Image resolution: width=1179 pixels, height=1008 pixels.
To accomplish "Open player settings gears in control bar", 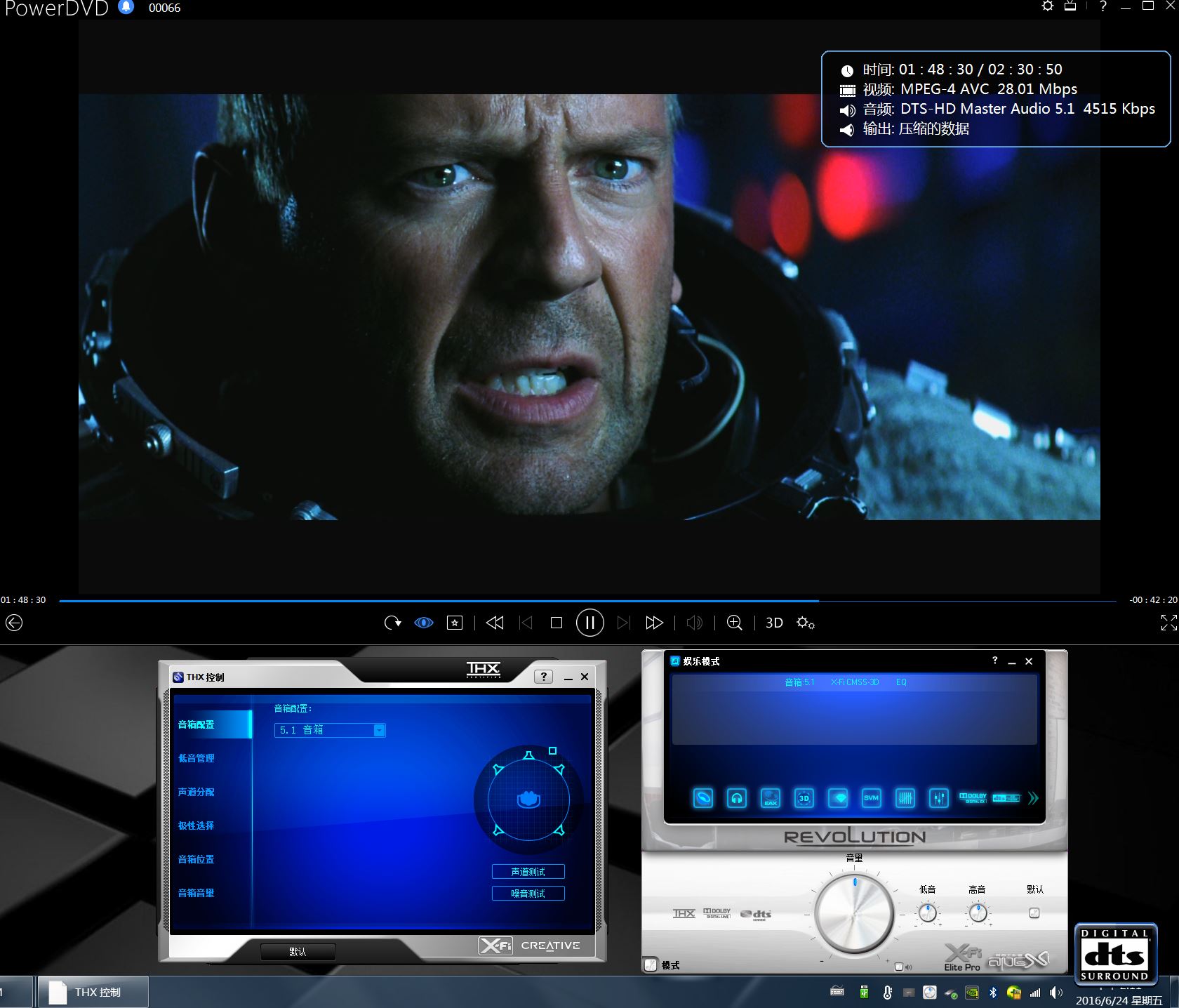I will [x=806, y=623].
